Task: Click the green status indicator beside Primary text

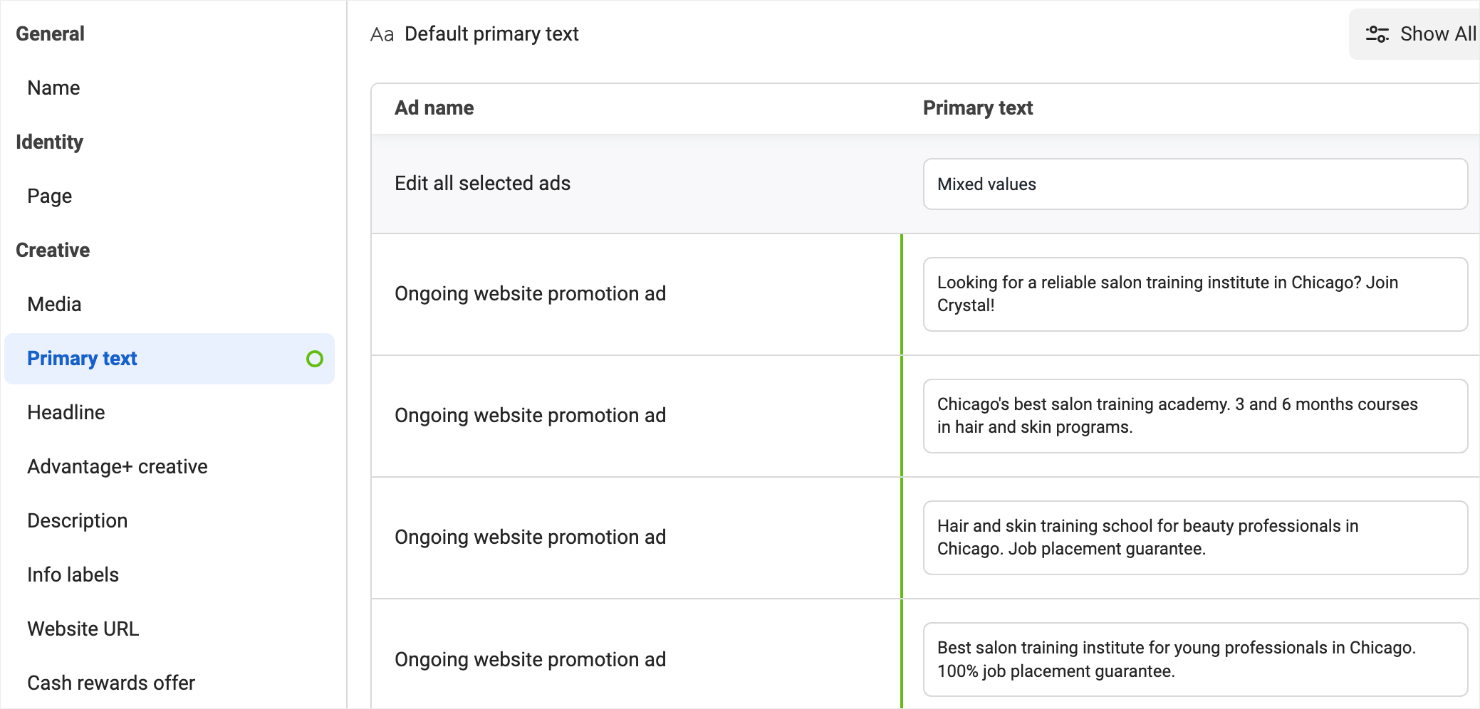Action: click(x=315, y=358)
